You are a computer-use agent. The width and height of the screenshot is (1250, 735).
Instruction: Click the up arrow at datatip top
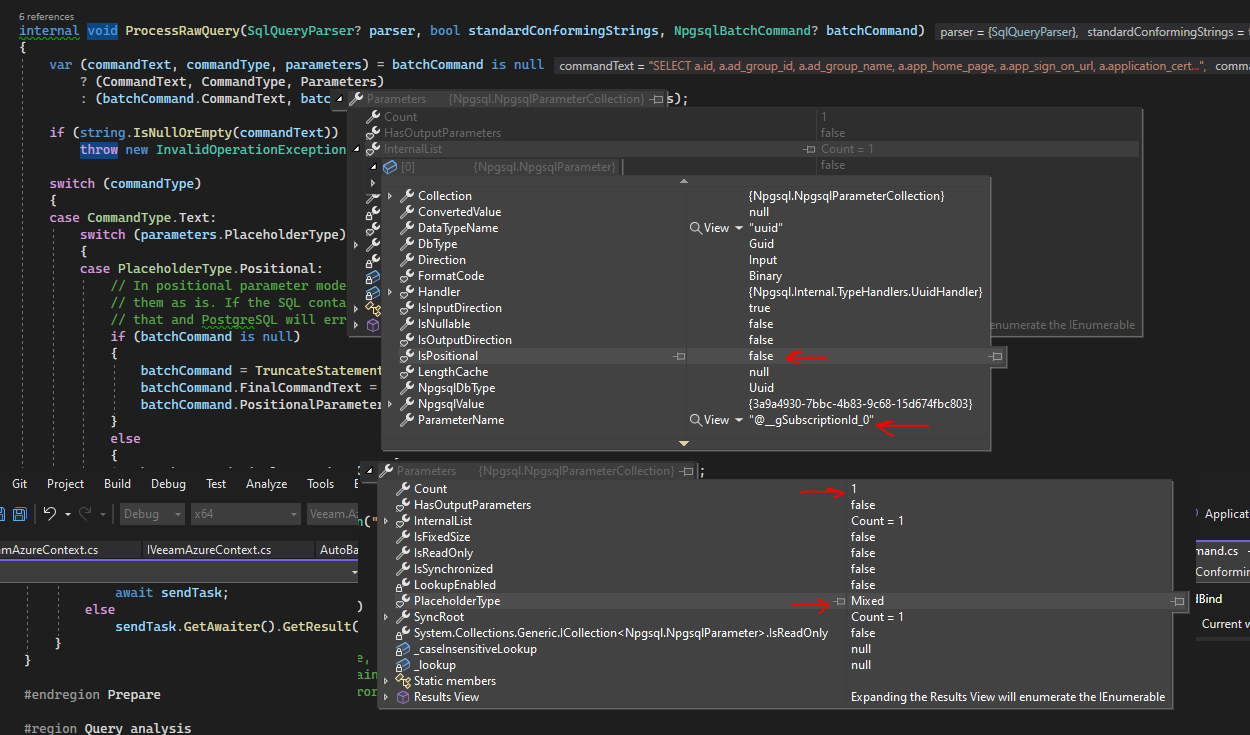[x=684, y=182]
